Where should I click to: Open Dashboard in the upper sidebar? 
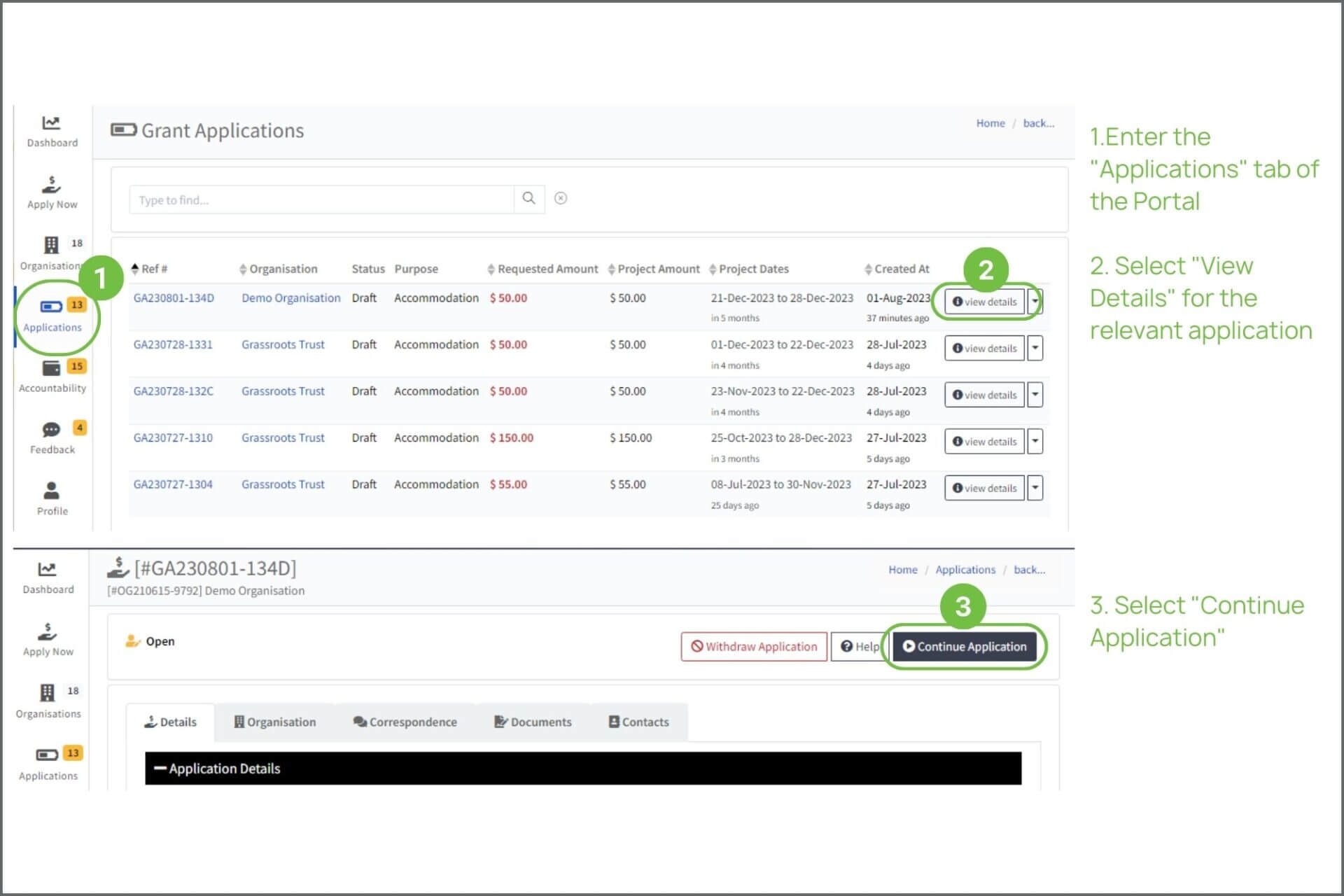coord(52,132)
